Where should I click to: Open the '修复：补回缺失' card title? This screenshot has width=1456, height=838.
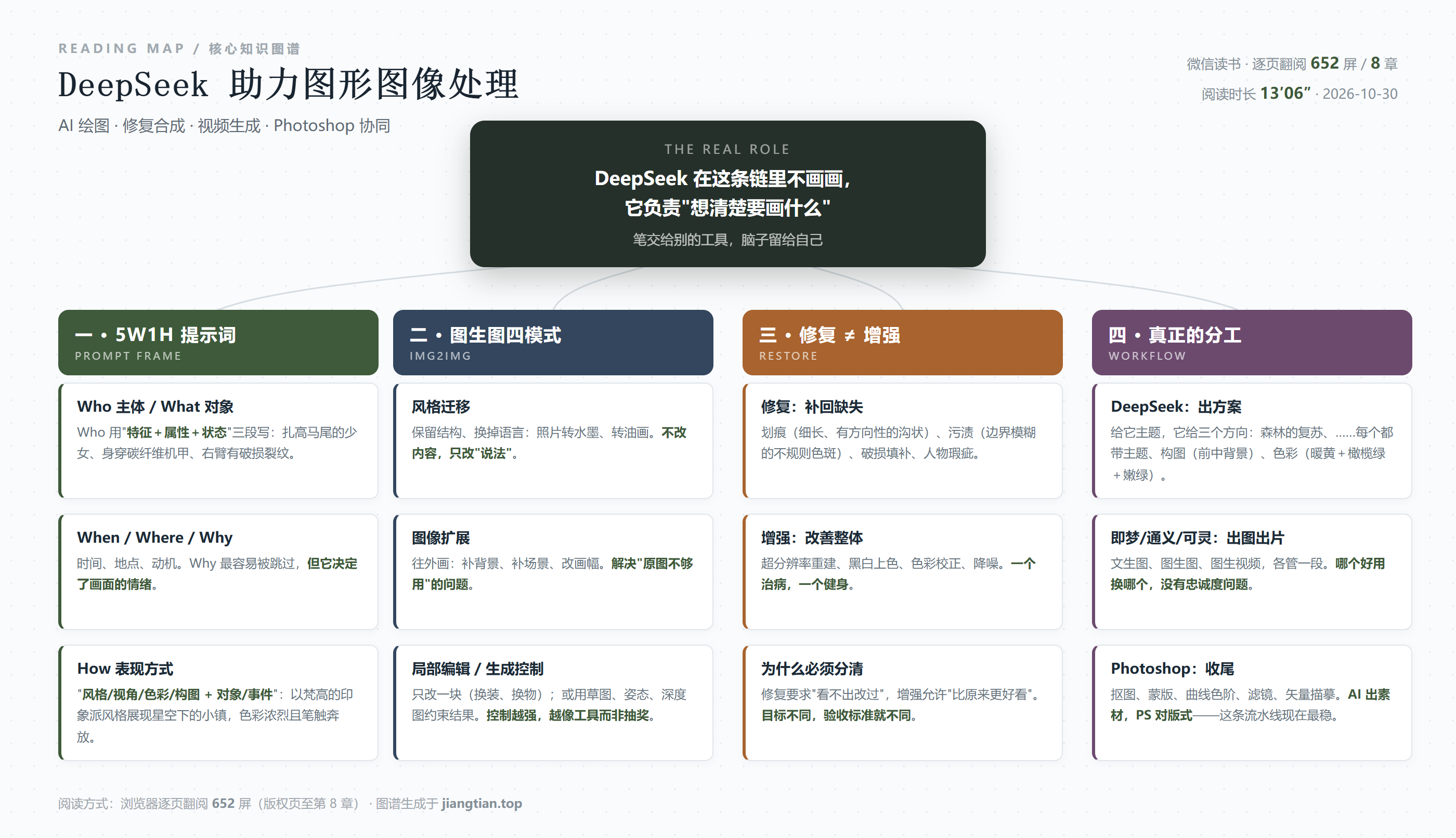812,407
